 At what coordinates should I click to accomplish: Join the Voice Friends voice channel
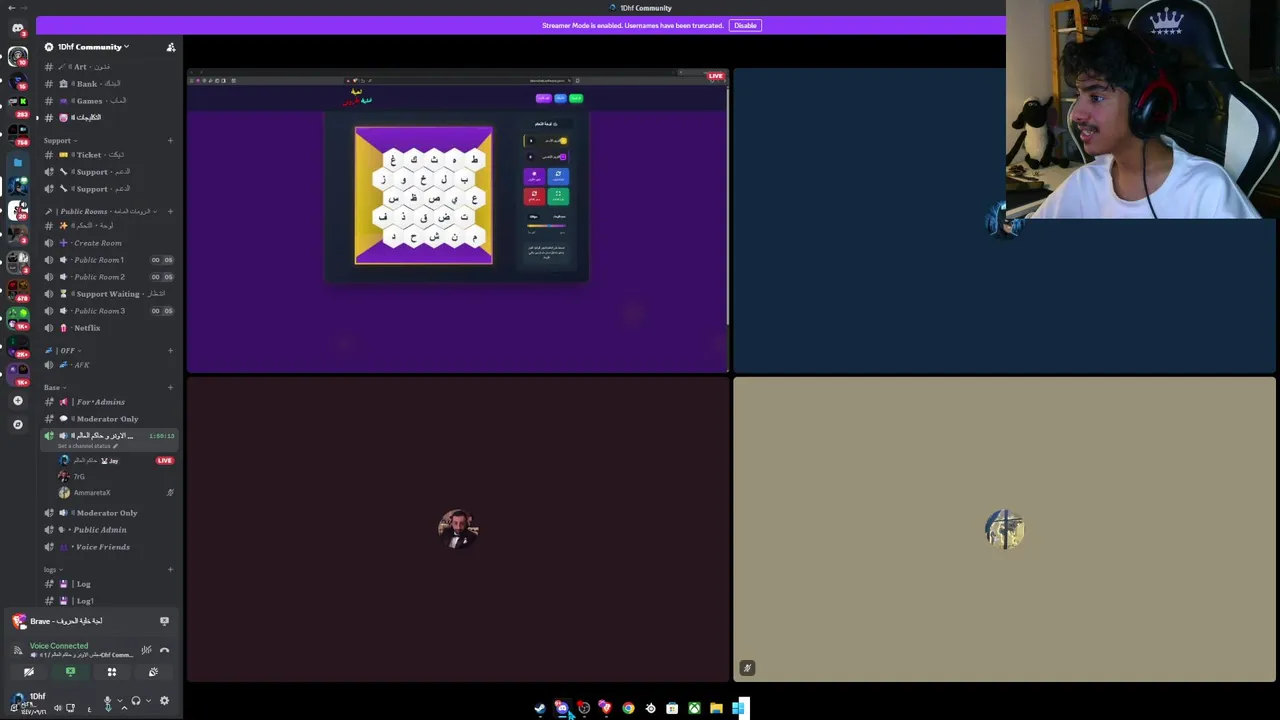point(110,547)
